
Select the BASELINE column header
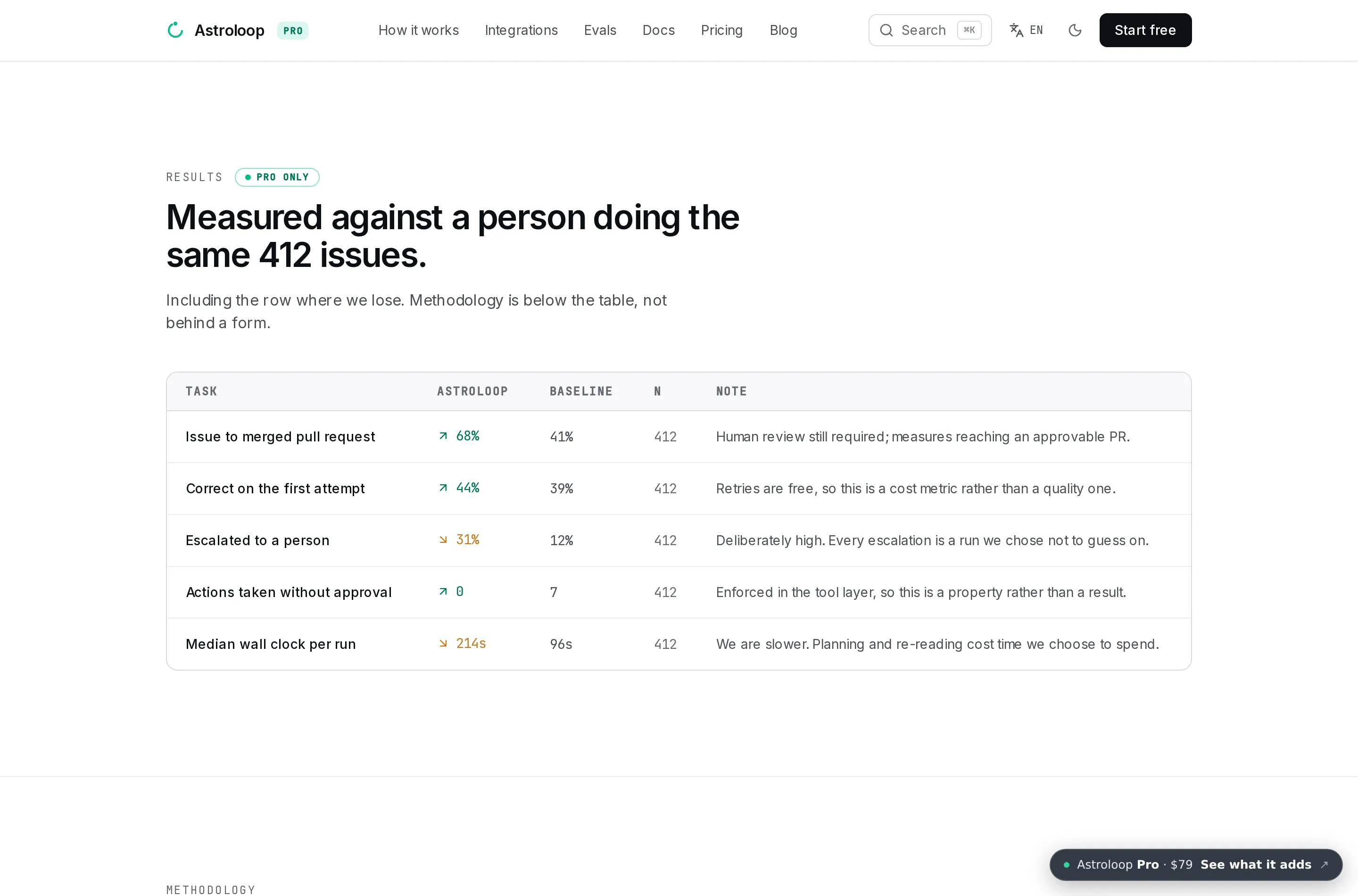click(x=580, y=391)
